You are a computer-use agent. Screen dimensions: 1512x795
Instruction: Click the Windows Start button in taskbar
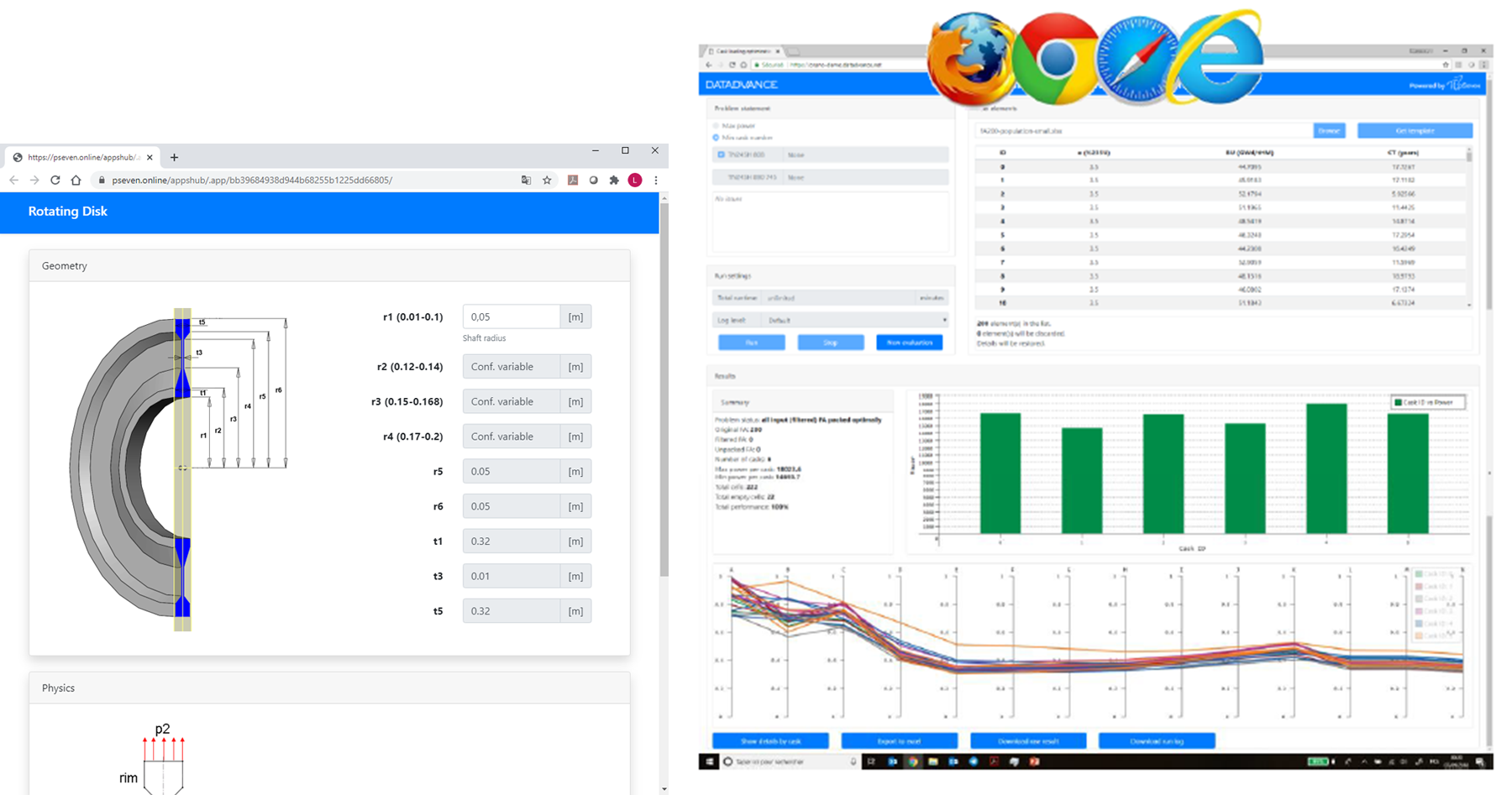tap(708, 761)
